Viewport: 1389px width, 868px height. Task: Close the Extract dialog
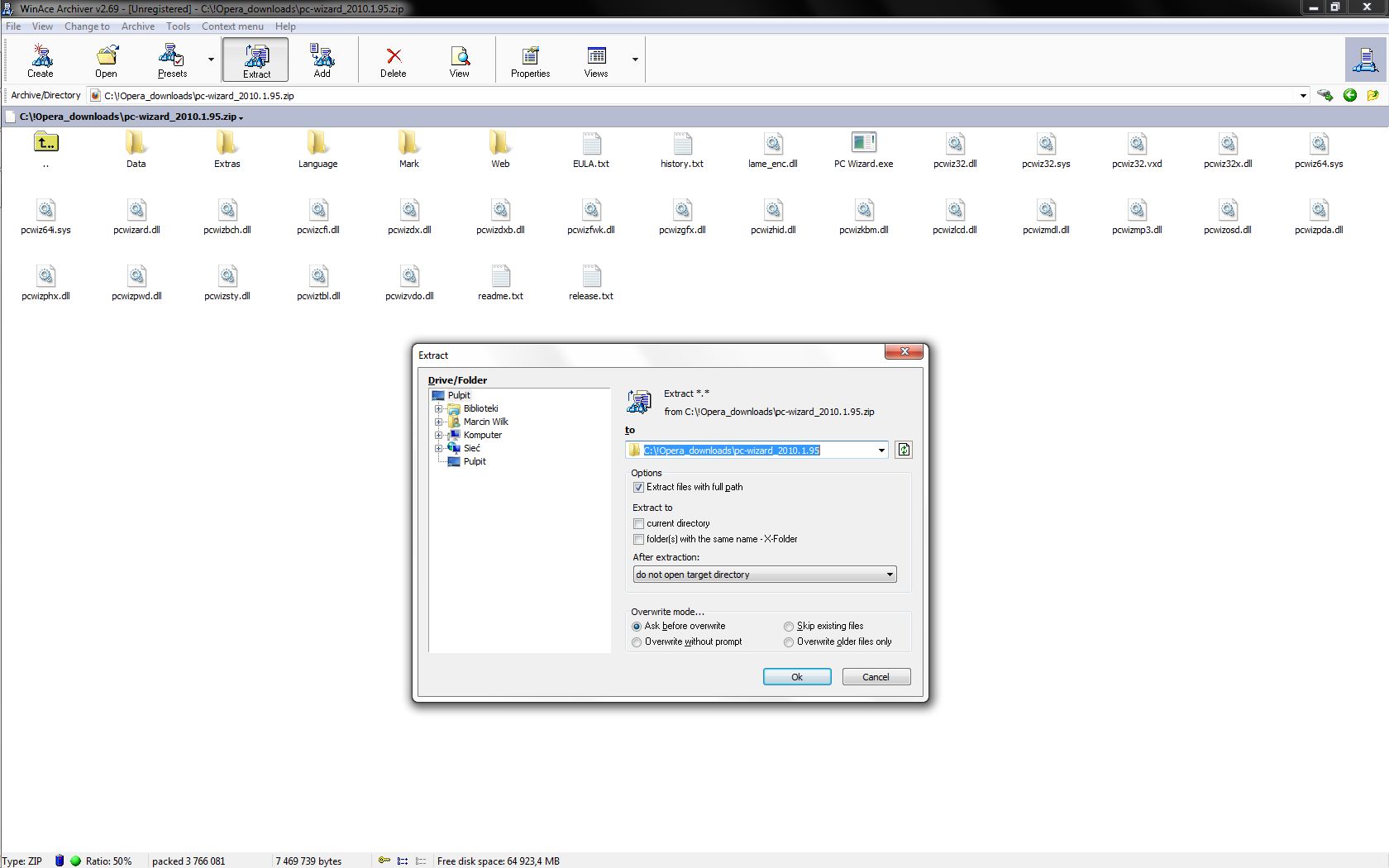905,352
